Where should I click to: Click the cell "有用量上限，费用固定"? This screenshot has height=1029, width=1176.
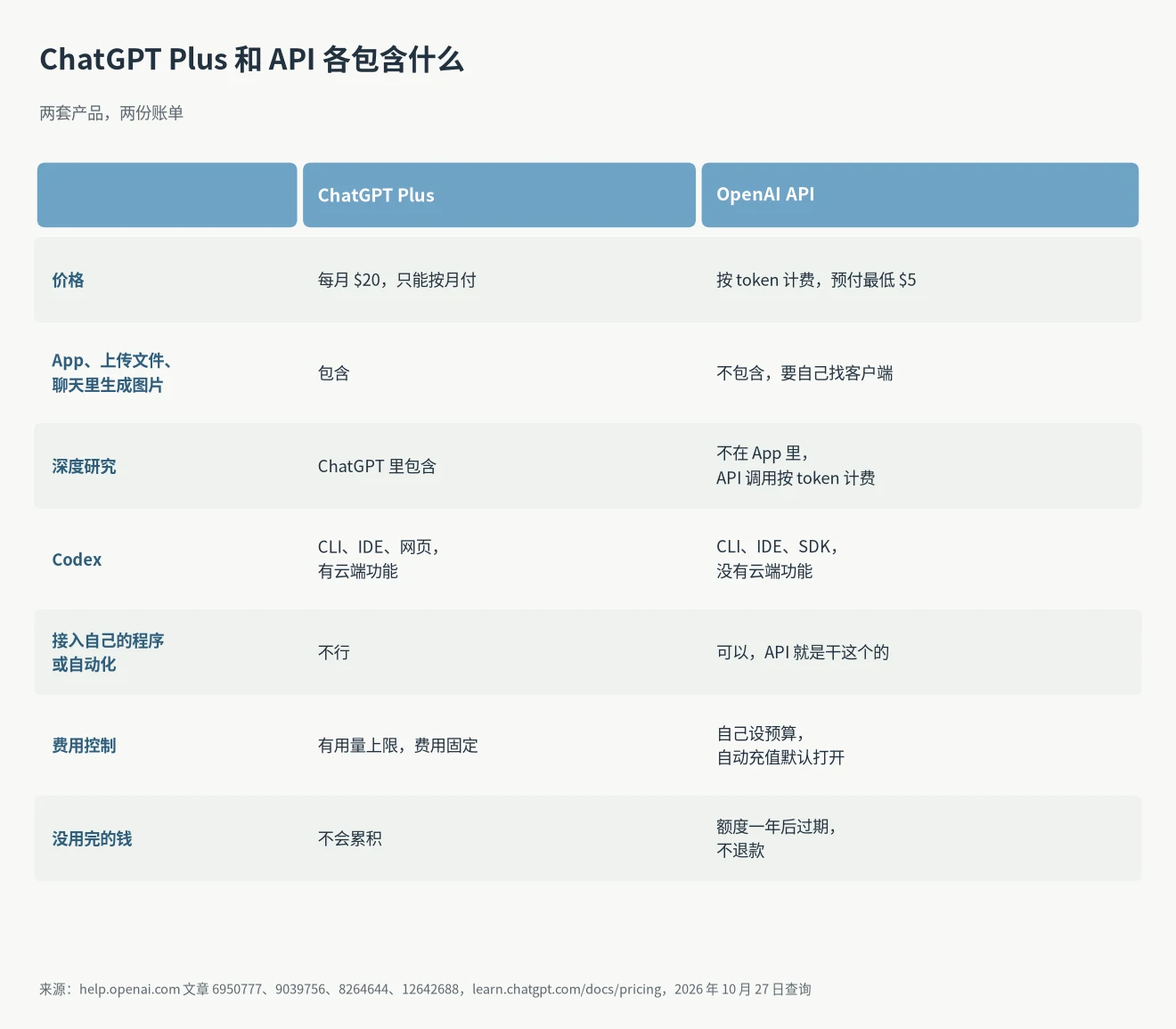[x=398, y=746]
